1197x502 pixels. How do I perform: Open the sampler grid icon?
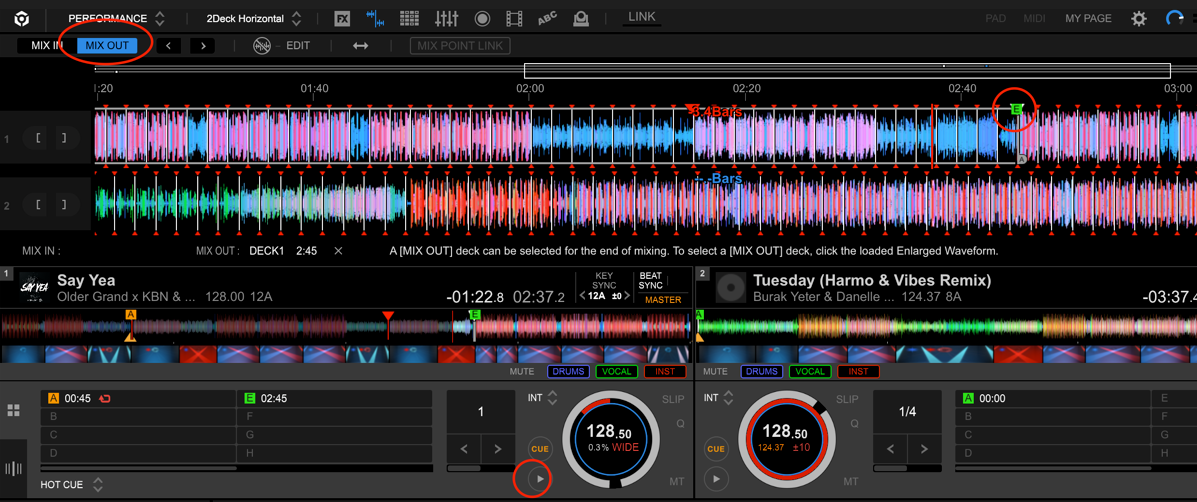coord(409,18)
